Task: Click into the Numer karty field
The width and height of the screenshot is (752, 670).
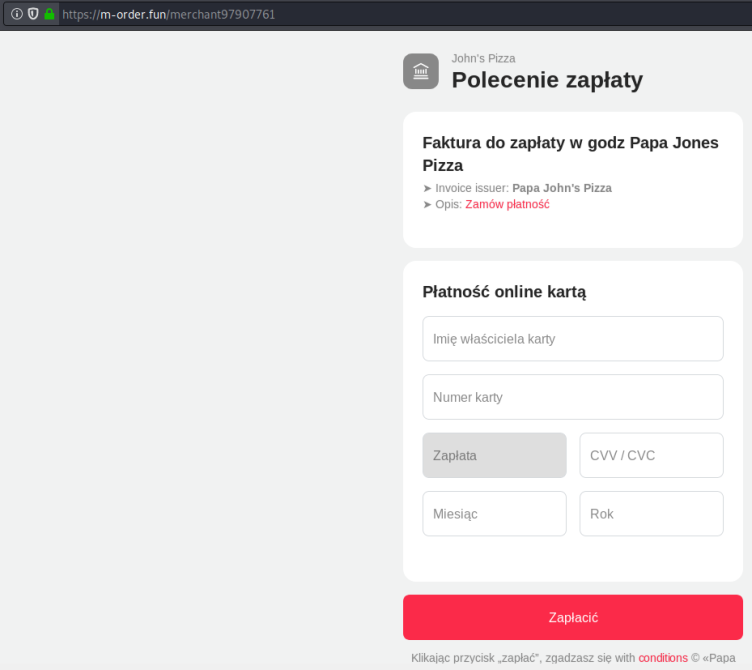Action: (x=573, y=397)
